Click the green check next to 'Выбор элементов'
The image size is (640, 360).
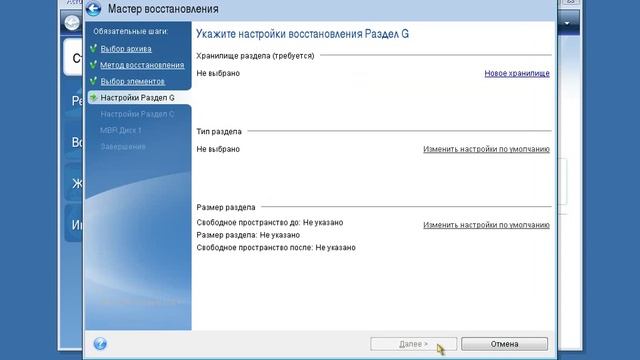(x=93, y=81)
